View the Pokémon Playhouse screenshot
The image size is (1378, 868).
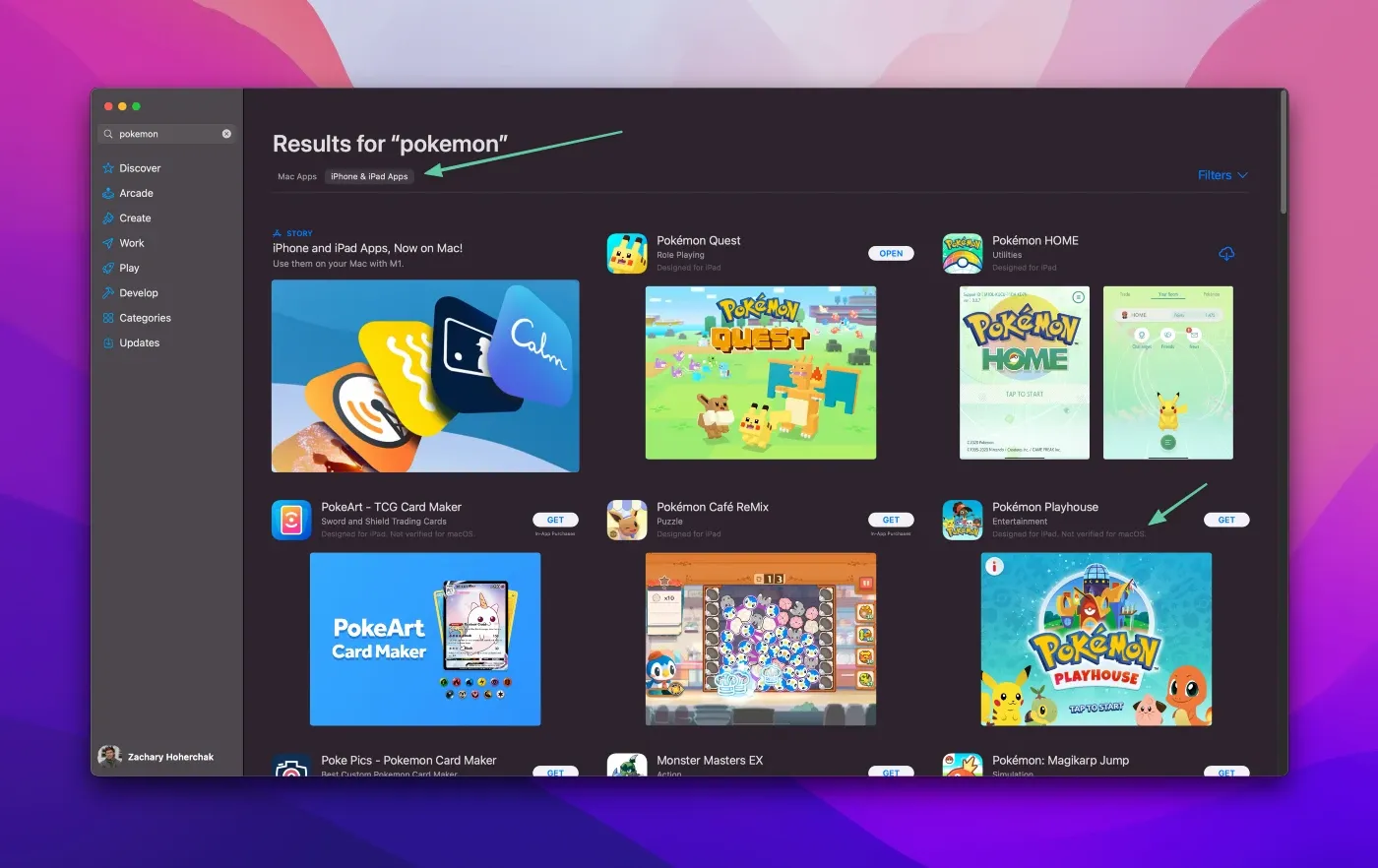coord(1096,640)
